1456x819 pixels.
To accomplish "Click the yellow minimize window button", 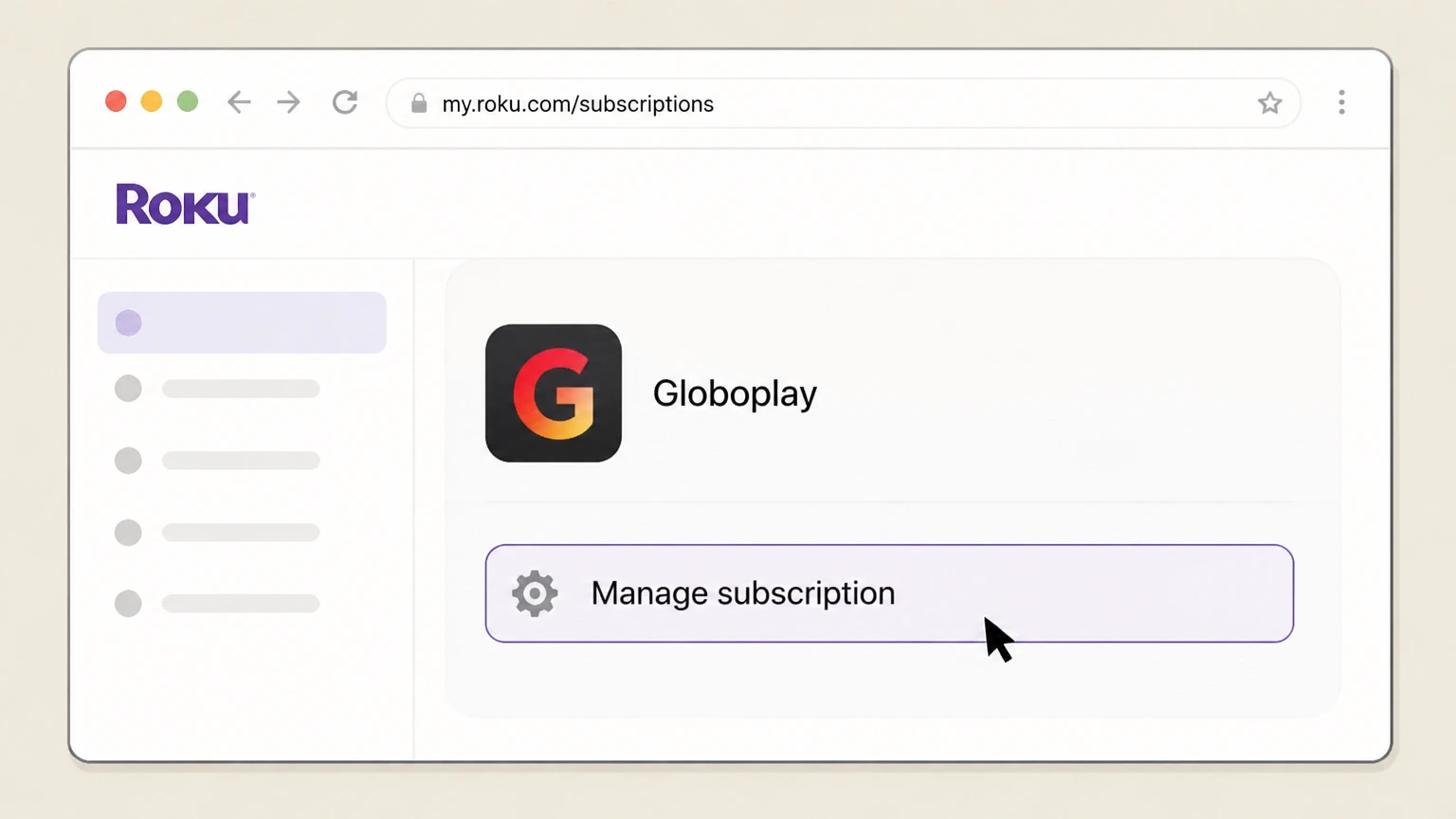I will [x=152, y=101].
